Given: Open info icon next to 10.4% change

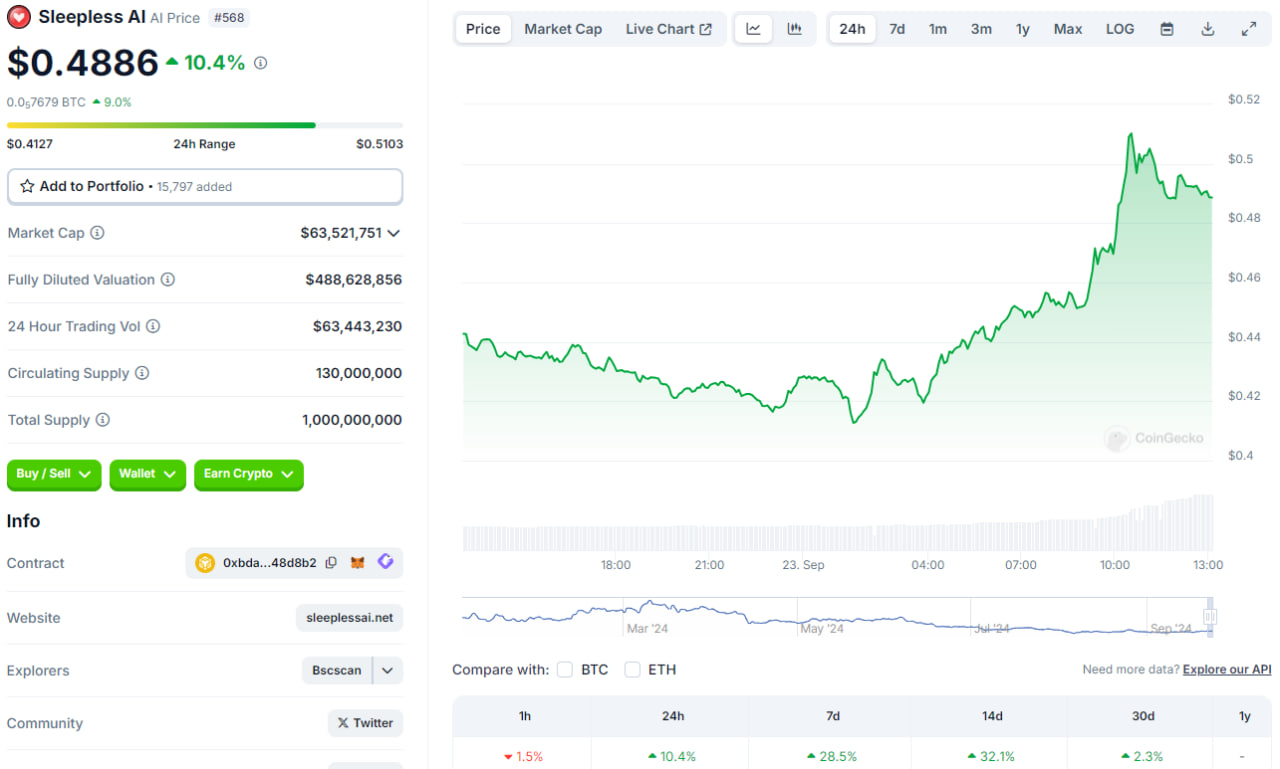Looking at the screenshot, I should pos(261,63).
